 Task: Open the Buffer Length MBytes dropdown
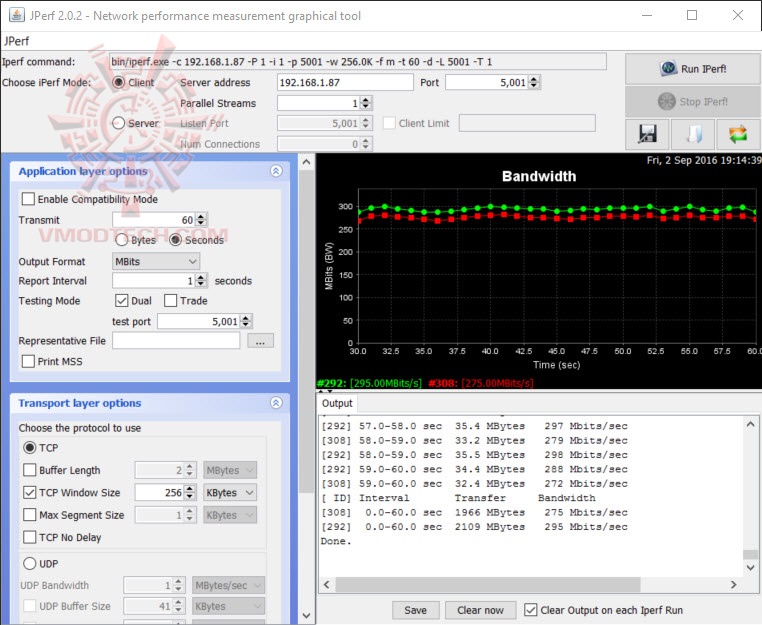tap(230, 470)
